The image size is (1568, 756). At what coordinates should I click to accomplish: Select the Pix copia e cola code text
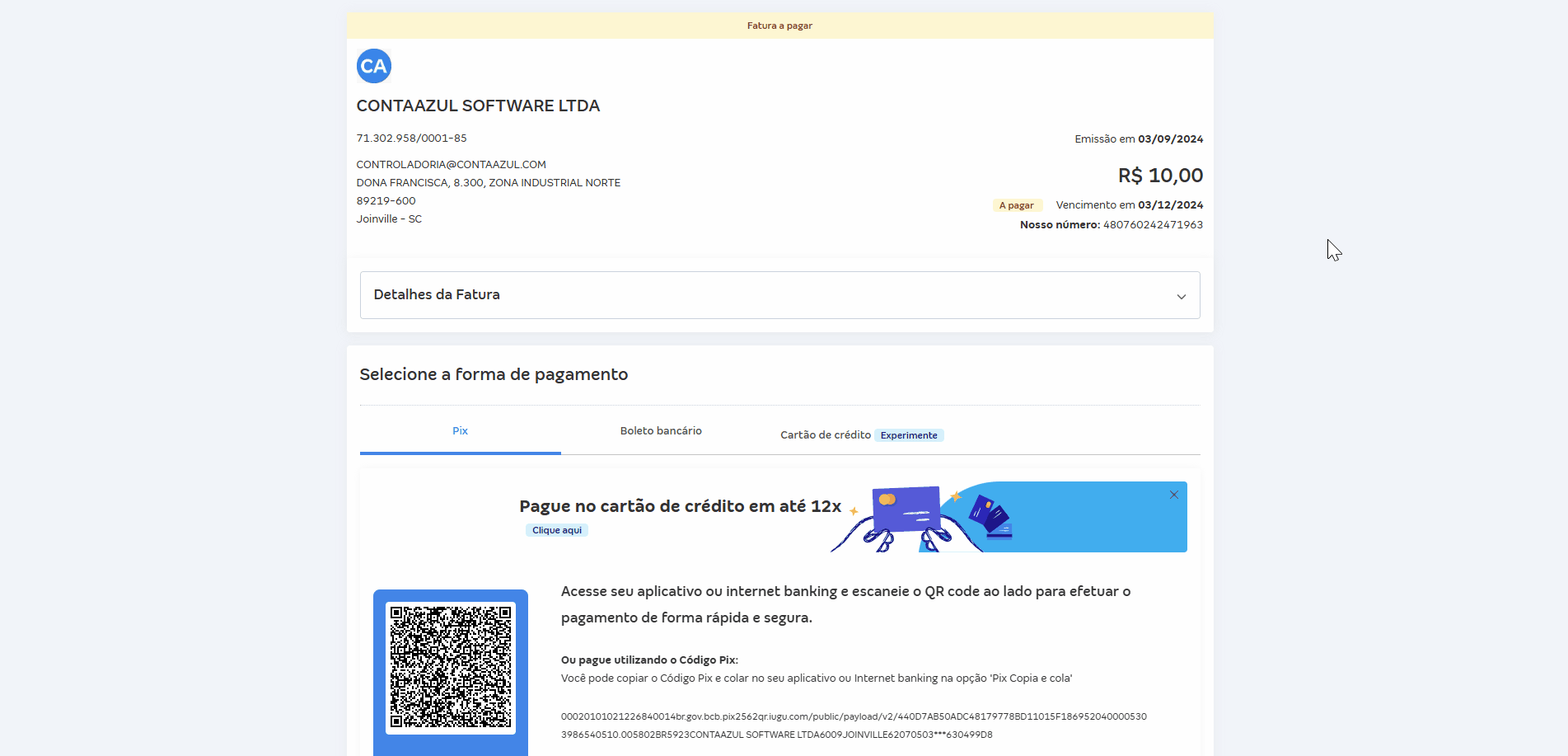tap(854, 725)
